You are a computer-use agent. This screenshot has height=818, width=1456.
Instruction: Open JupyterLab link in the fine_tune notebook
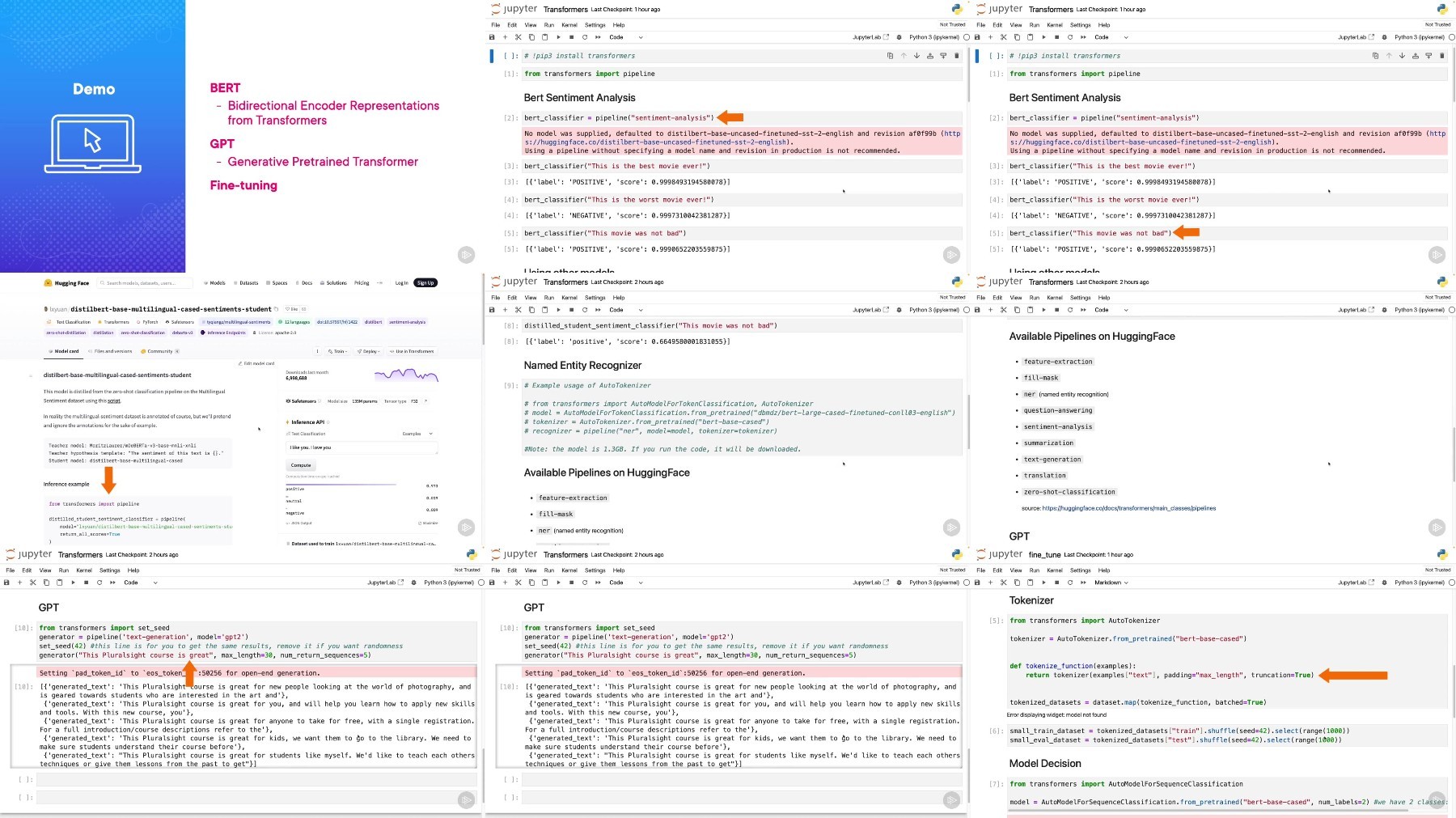coord(1356,583)
